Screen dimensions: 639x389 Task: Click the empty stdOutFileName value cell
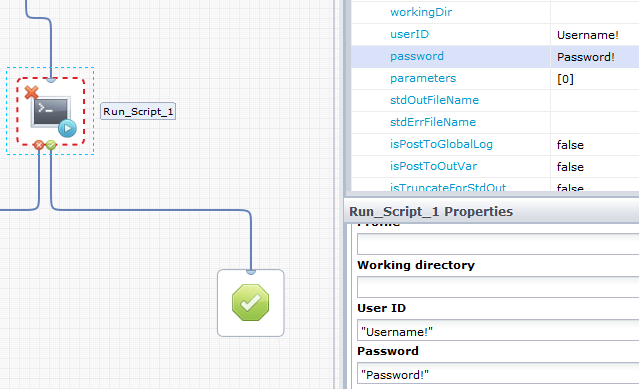(595, 101)
